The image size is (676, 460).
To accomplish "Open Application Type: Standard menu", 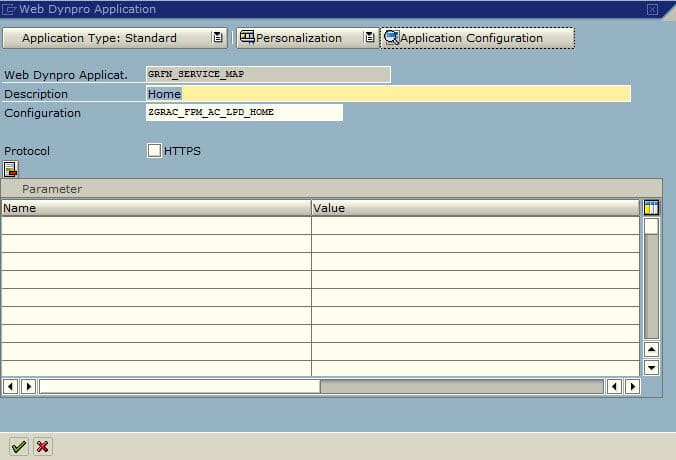I will pyautogui.click(x=114, y=38).
